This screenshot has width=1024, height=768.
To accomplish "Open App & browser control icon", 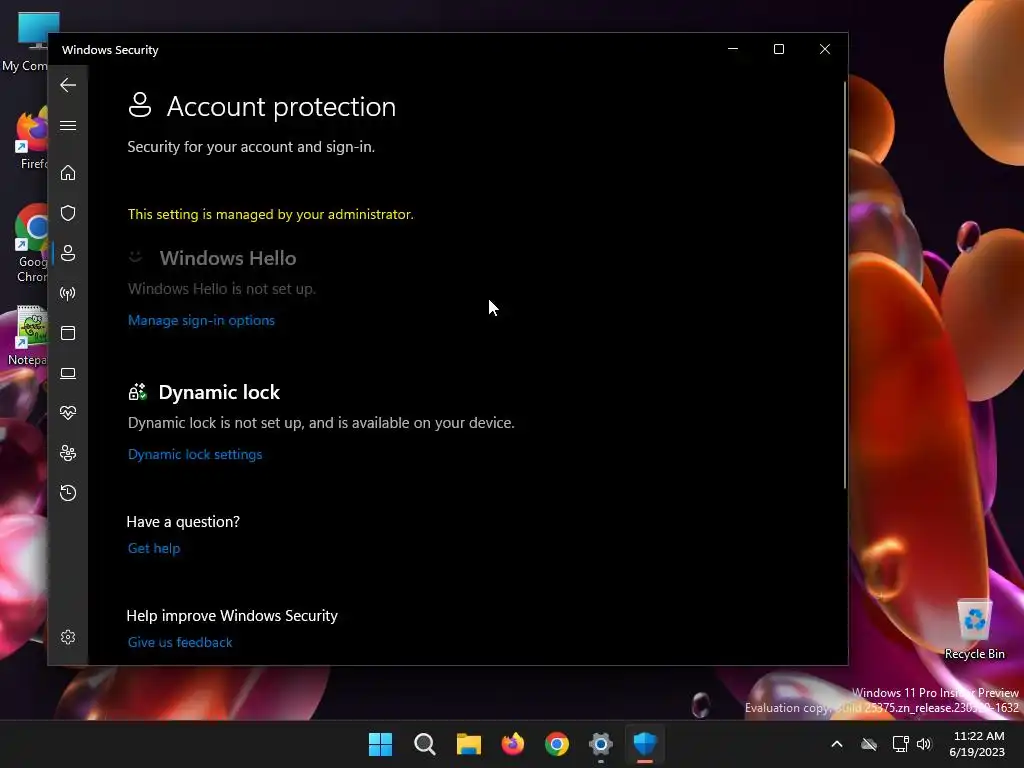I will click(68, 333).
